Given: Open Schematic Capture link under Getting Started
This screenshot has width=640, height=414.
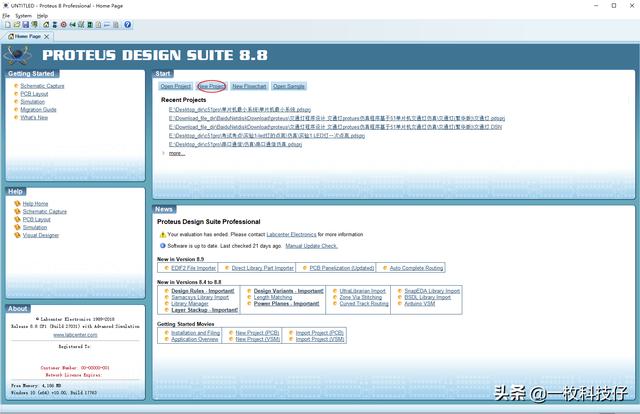Looking at the screenshot, I should click(x=42, y=86).
